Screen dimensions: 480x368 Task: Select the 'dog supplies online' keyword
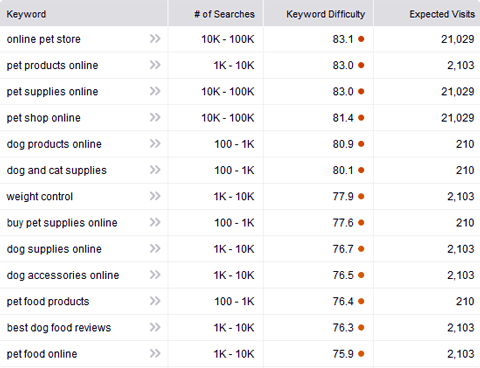coord(54,249)
